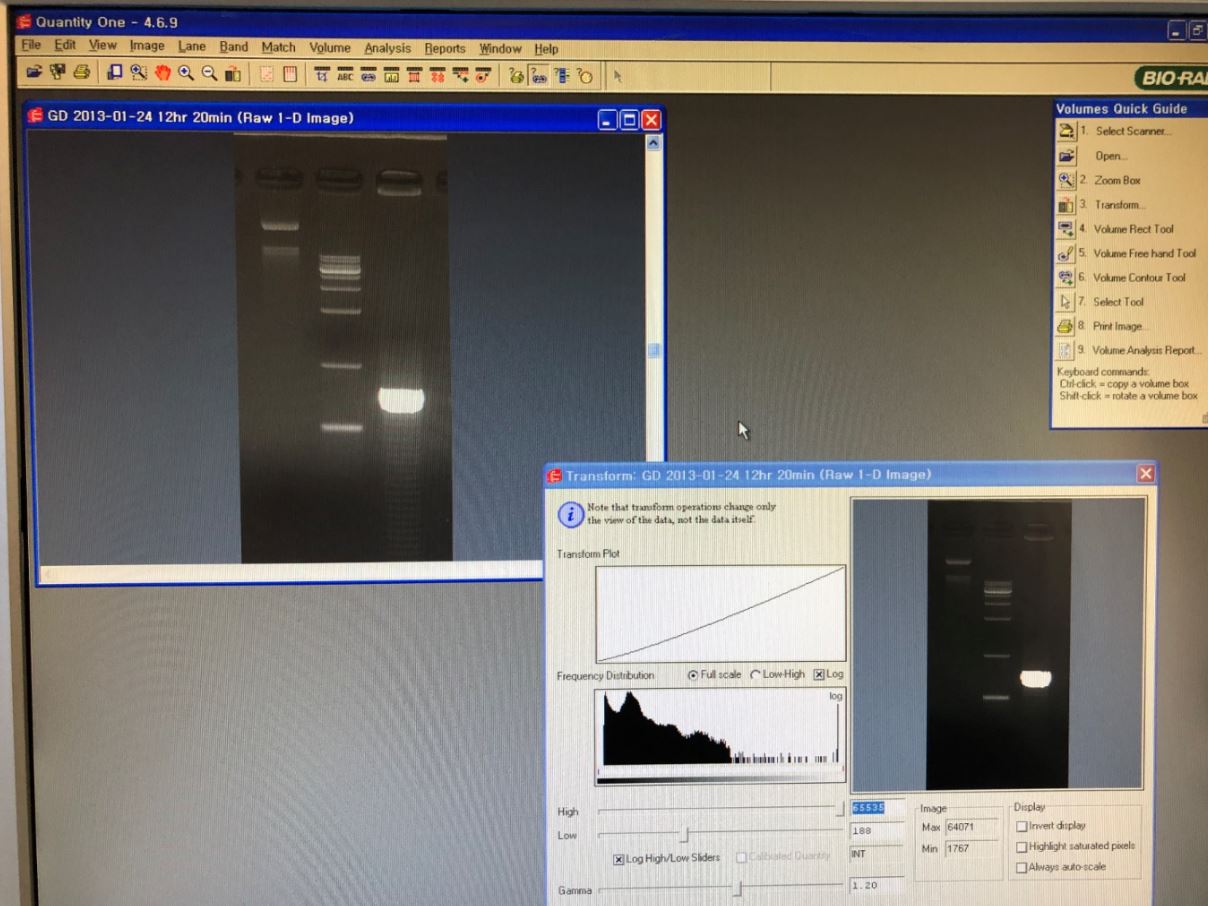Enable the Invert display checkbox
1208x906 pixels.
tap(1021, 826)
